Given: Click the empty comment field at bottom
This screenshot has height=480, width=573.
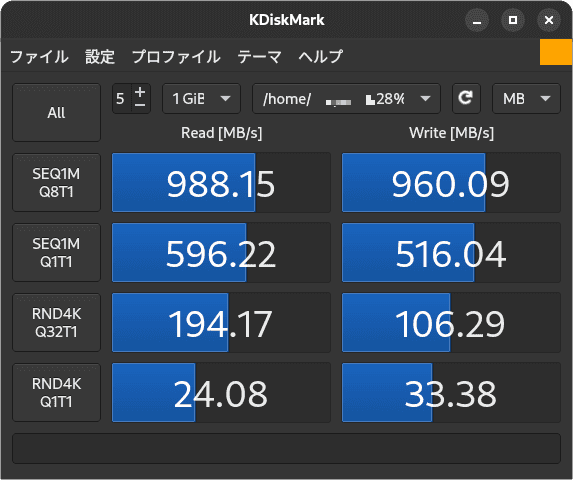Looking at the screenshot, I should tap(286, 449).
